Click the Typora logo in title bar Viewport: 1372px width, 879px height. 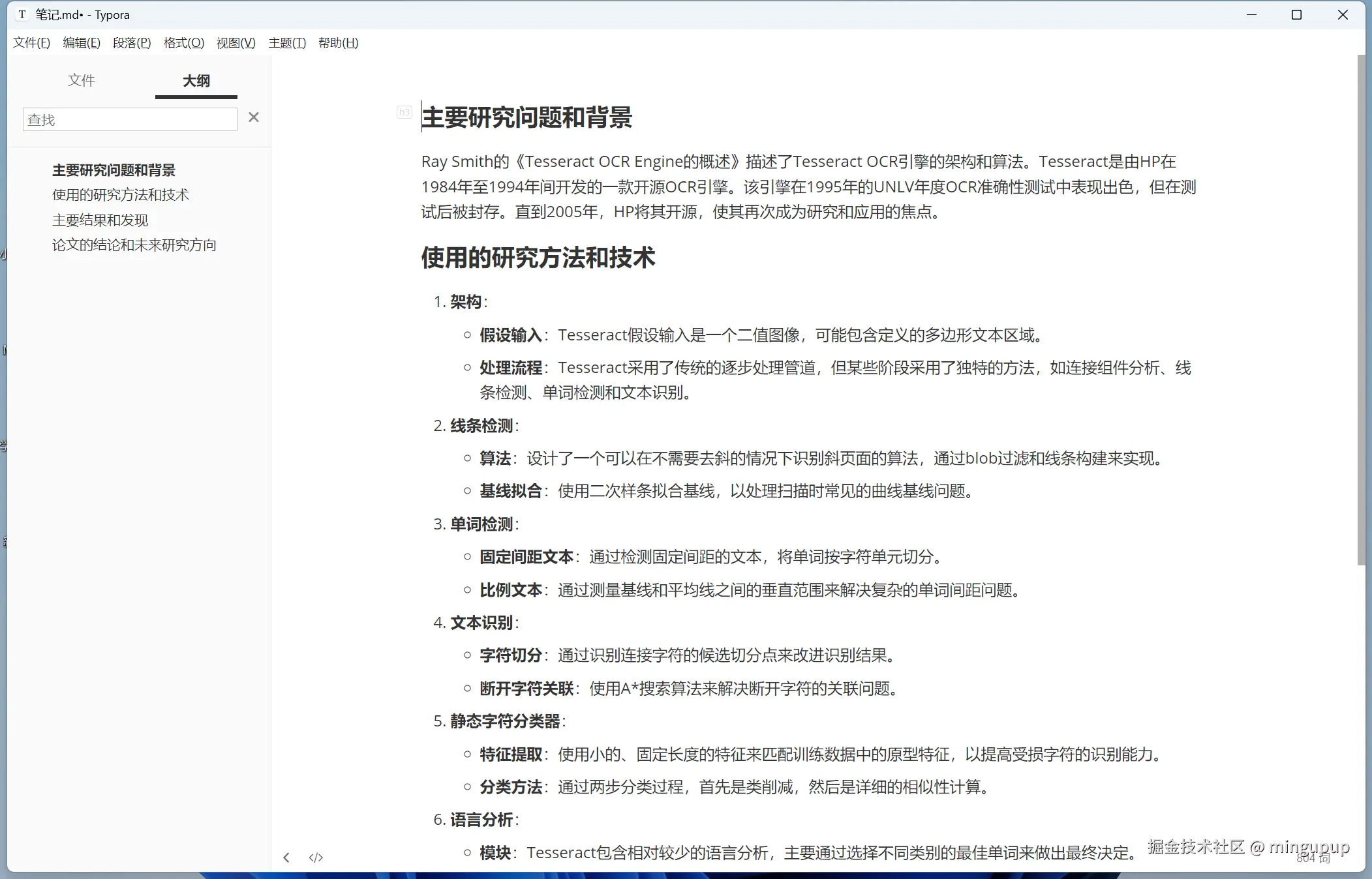[22, 14]
